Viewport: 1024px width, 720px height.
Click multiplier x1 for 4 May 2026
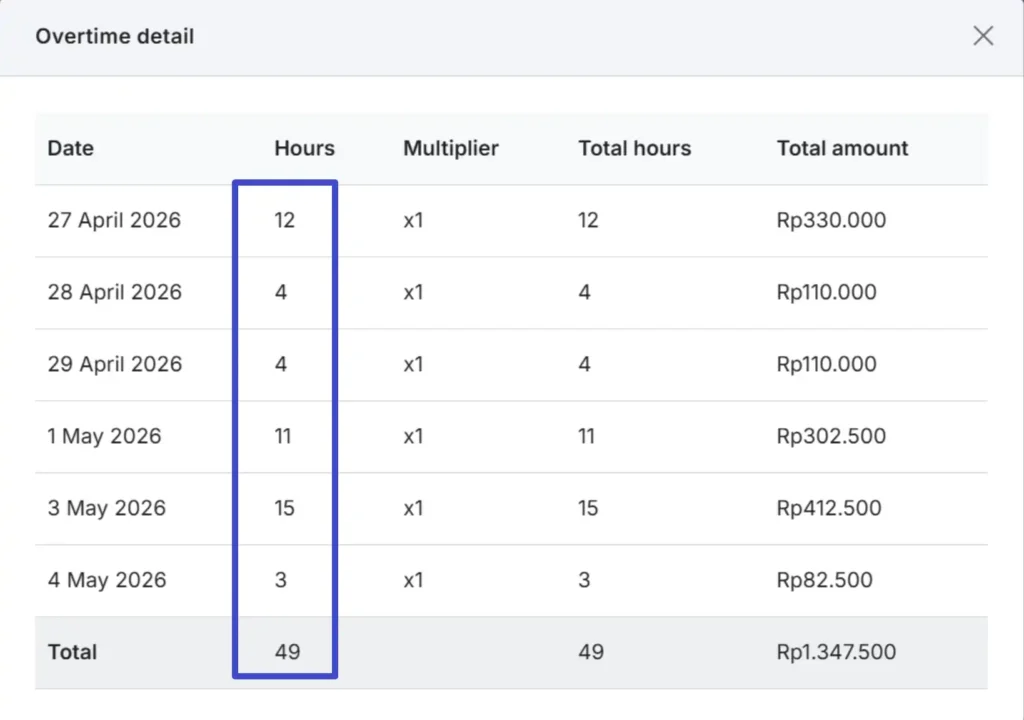coord(413,580)
